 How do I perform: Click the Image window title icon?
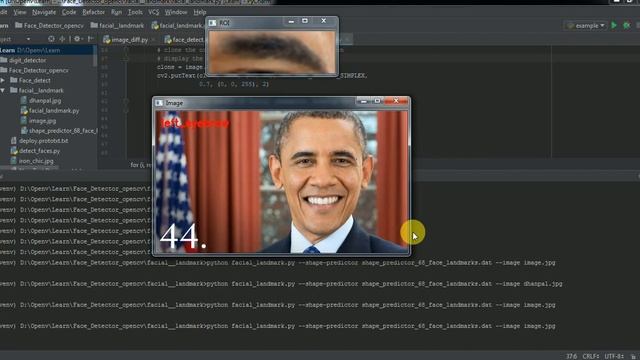point(159,103)
